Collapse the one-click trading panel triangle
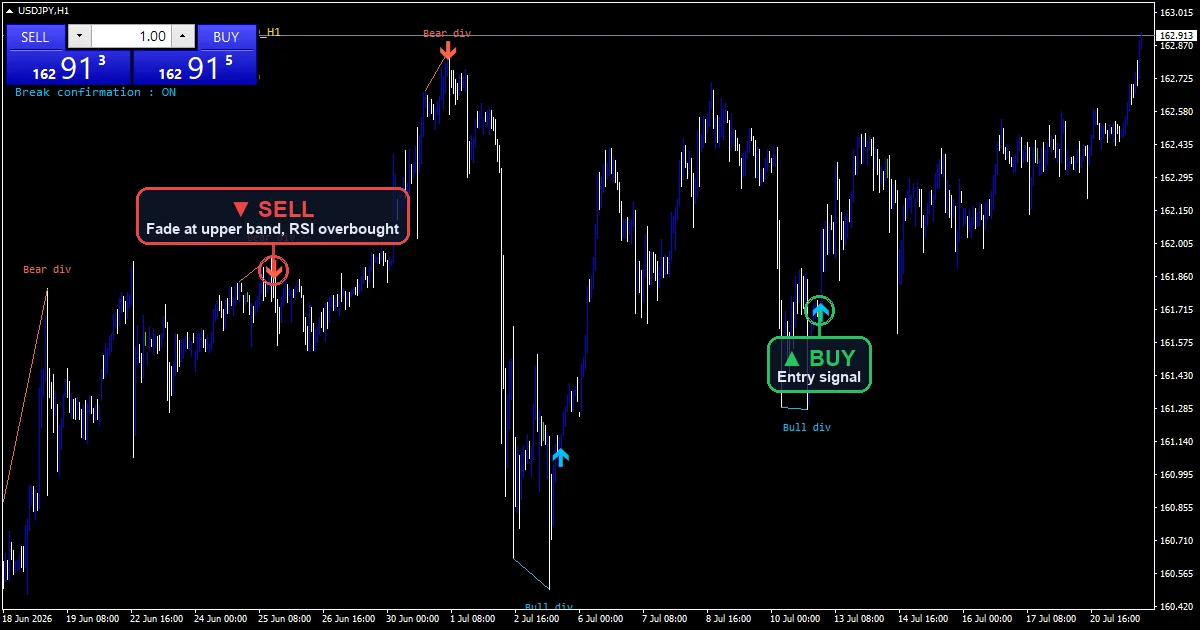 click(9, 10)
